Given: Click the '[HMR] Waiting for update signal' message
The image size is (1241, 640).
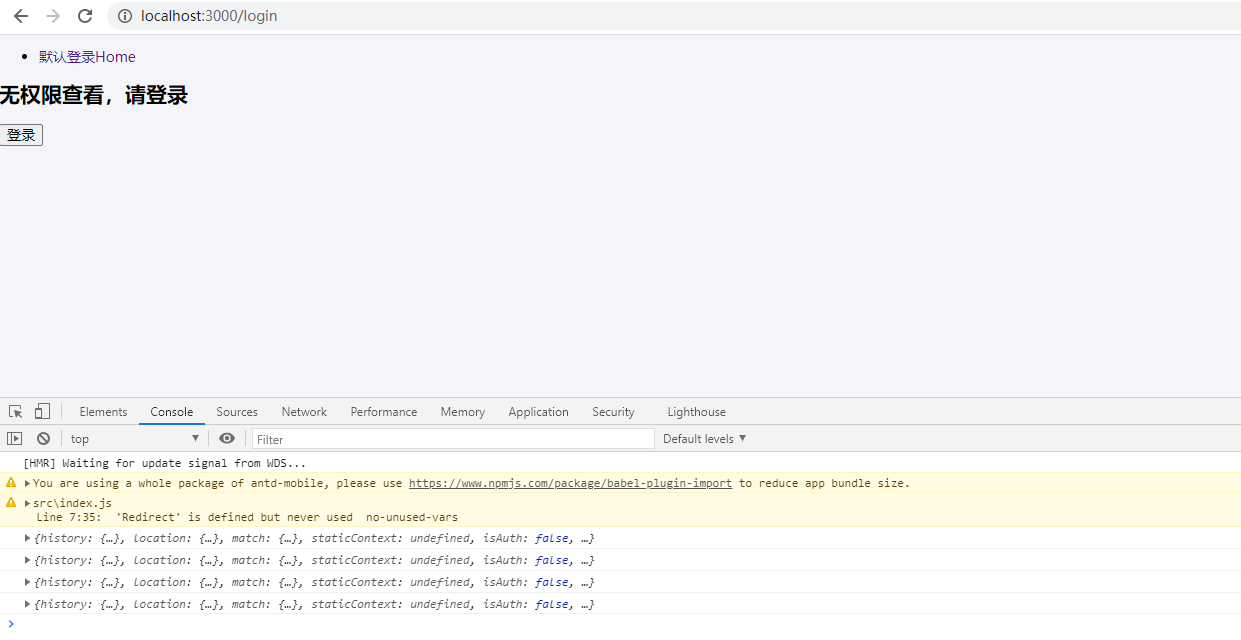Looking at the screenshot, I should coord(164,463).
